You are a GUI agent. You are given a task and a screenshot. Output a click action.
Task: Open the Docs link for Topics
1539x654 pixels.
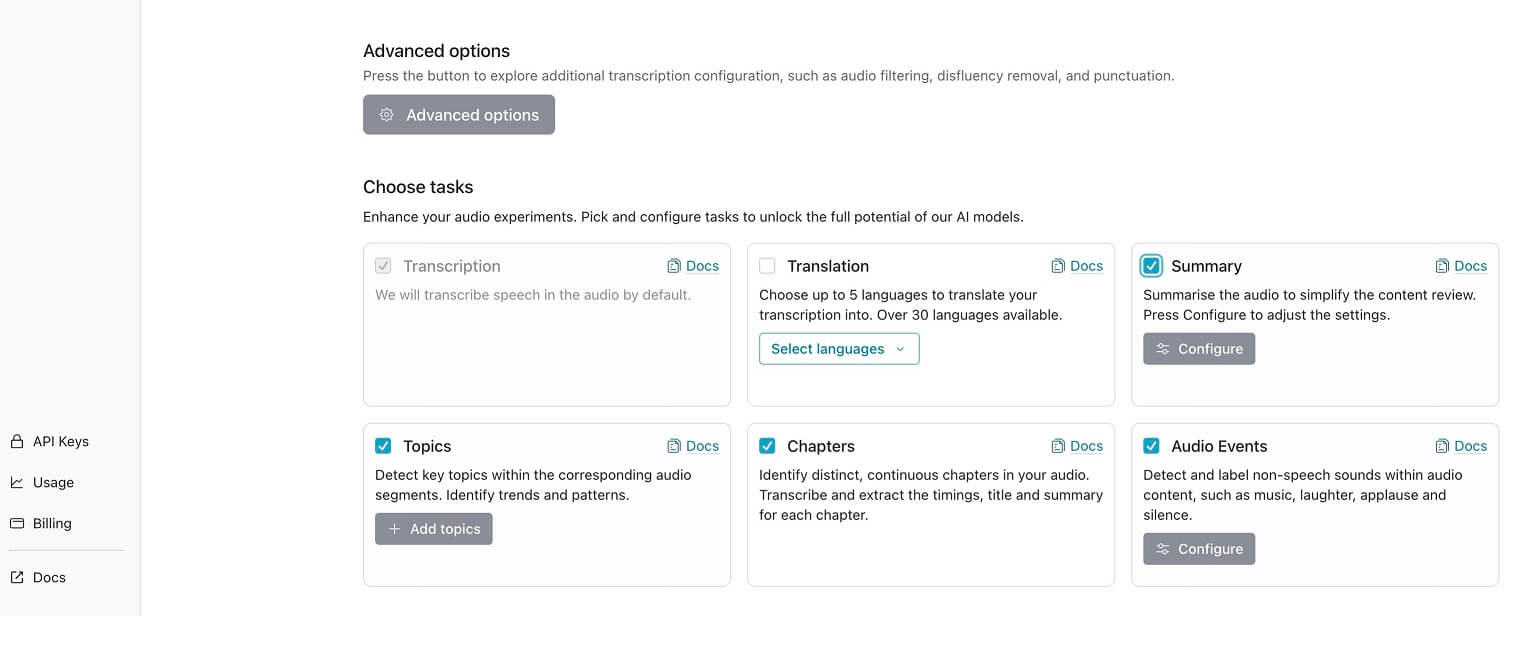[x=703, y=445]
